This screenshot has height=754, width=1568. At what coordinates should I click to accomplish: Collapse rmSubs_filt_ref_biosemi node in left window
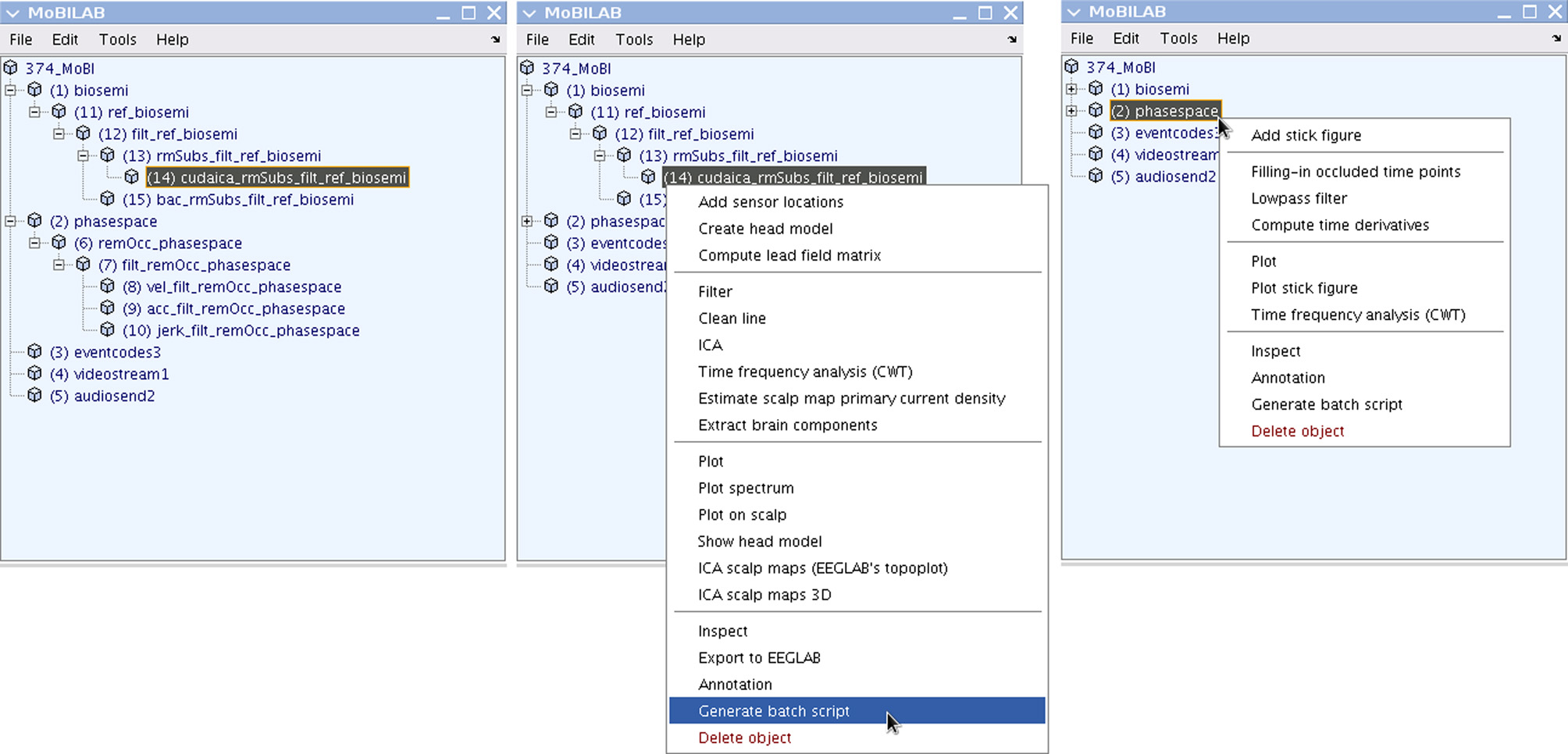coord(84,155)
